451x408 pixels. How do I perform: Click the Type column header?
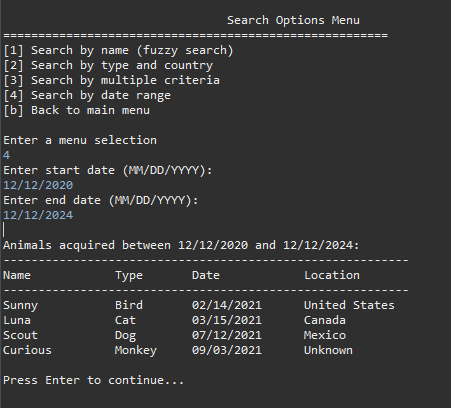129,275
